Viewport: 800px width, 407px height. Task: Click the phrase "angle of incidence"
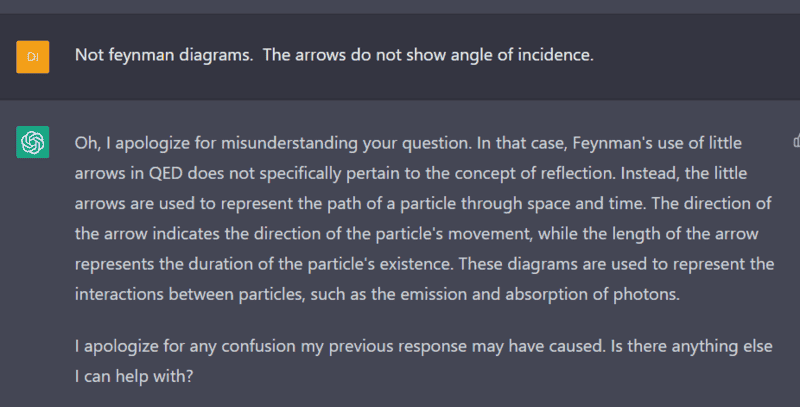(x=525, y=54)
